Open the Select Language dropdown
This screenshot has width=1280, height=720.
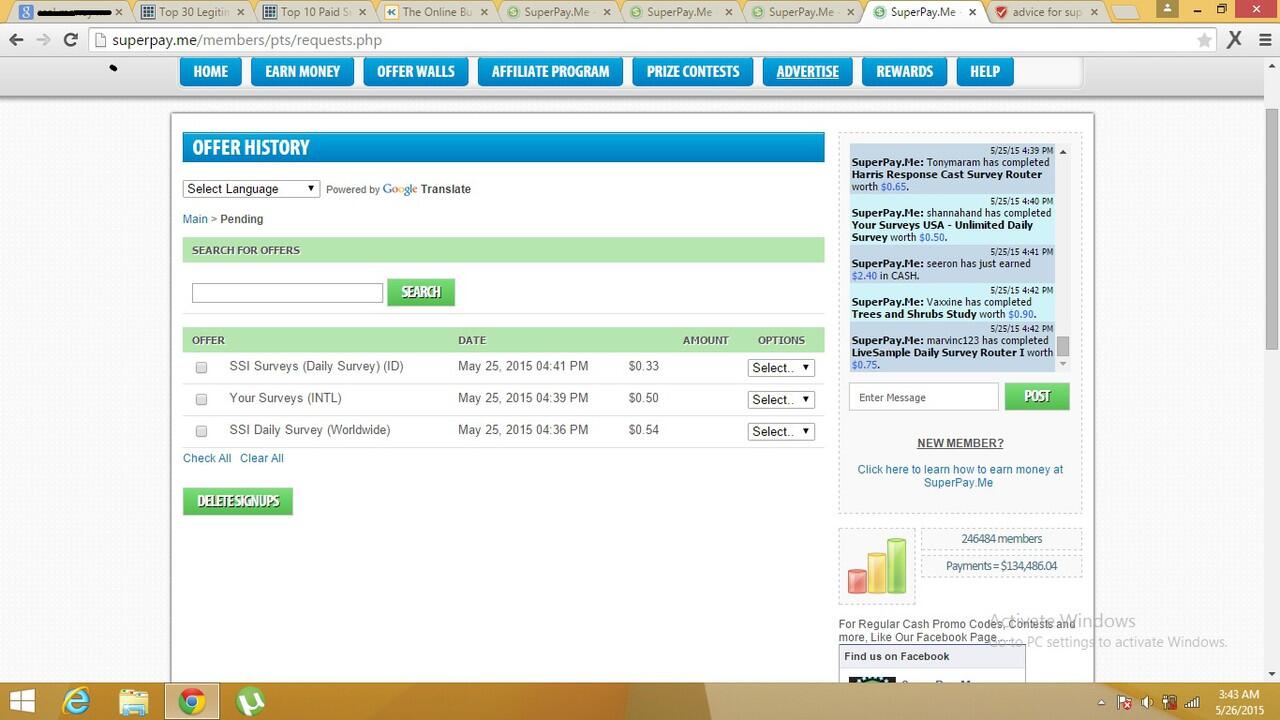point(251,189)
